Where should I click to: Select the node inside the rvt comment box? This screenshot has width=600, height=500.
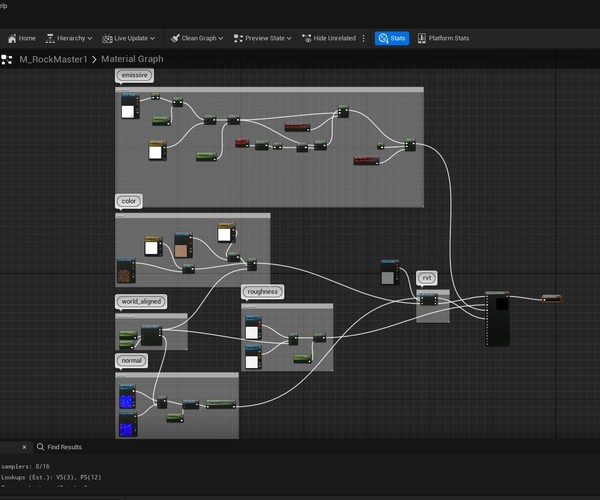428,300
